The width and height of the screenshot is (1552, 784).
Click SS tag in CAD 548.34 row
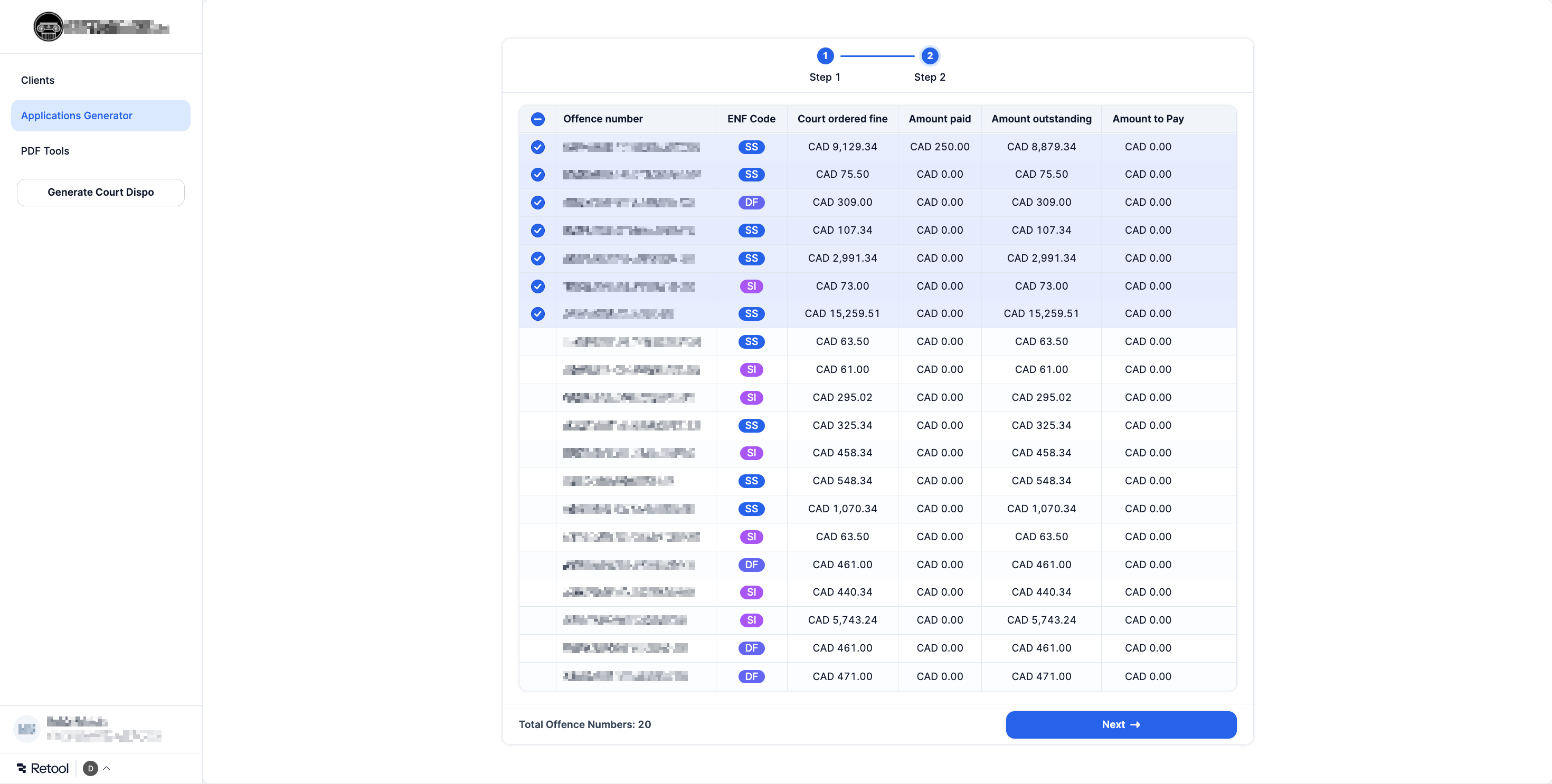pyautogui.click(x=751, y=481)
